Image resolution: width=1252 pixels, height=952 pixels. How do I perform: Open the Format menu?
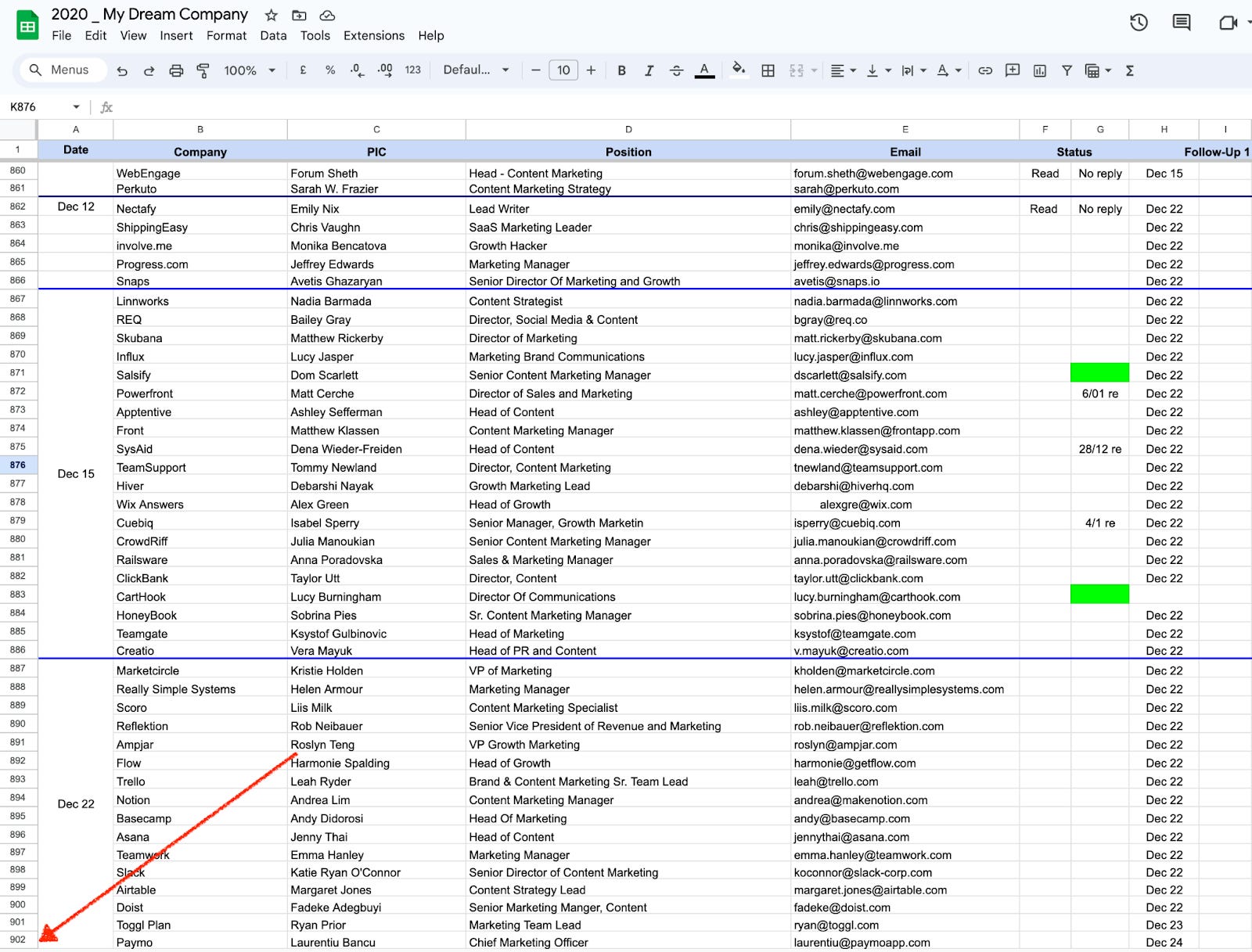click(226, 36)
